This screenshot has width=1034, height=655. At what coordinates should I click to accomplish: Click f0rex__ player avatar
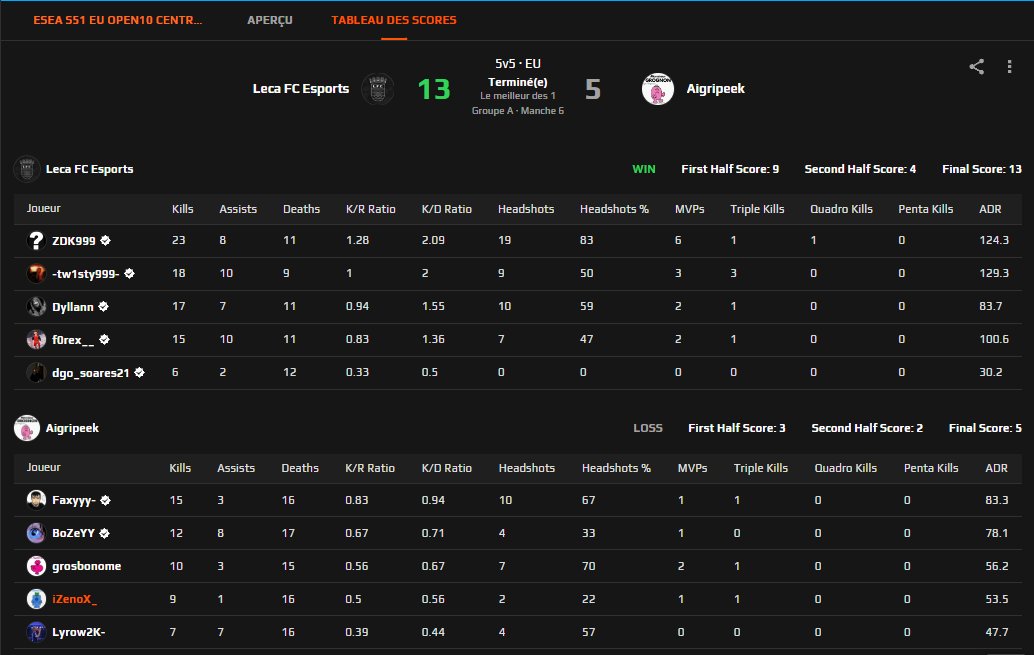click(x=36, y=340)
